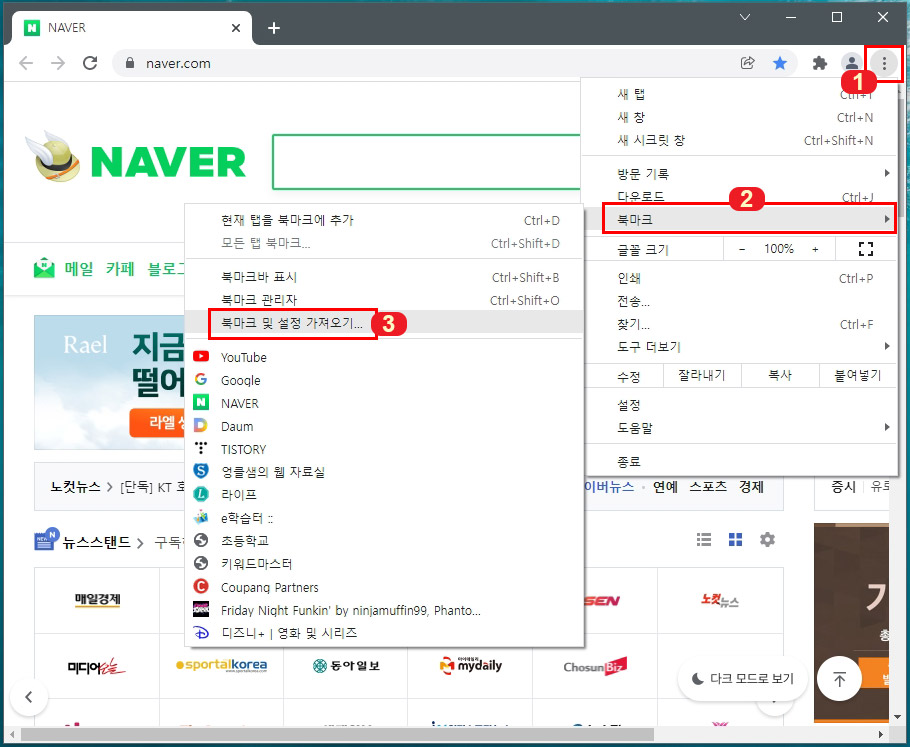This screenshot has width=910, height=747.
Task: Click the blue bookmark star icon
Action: pos(780,63)
